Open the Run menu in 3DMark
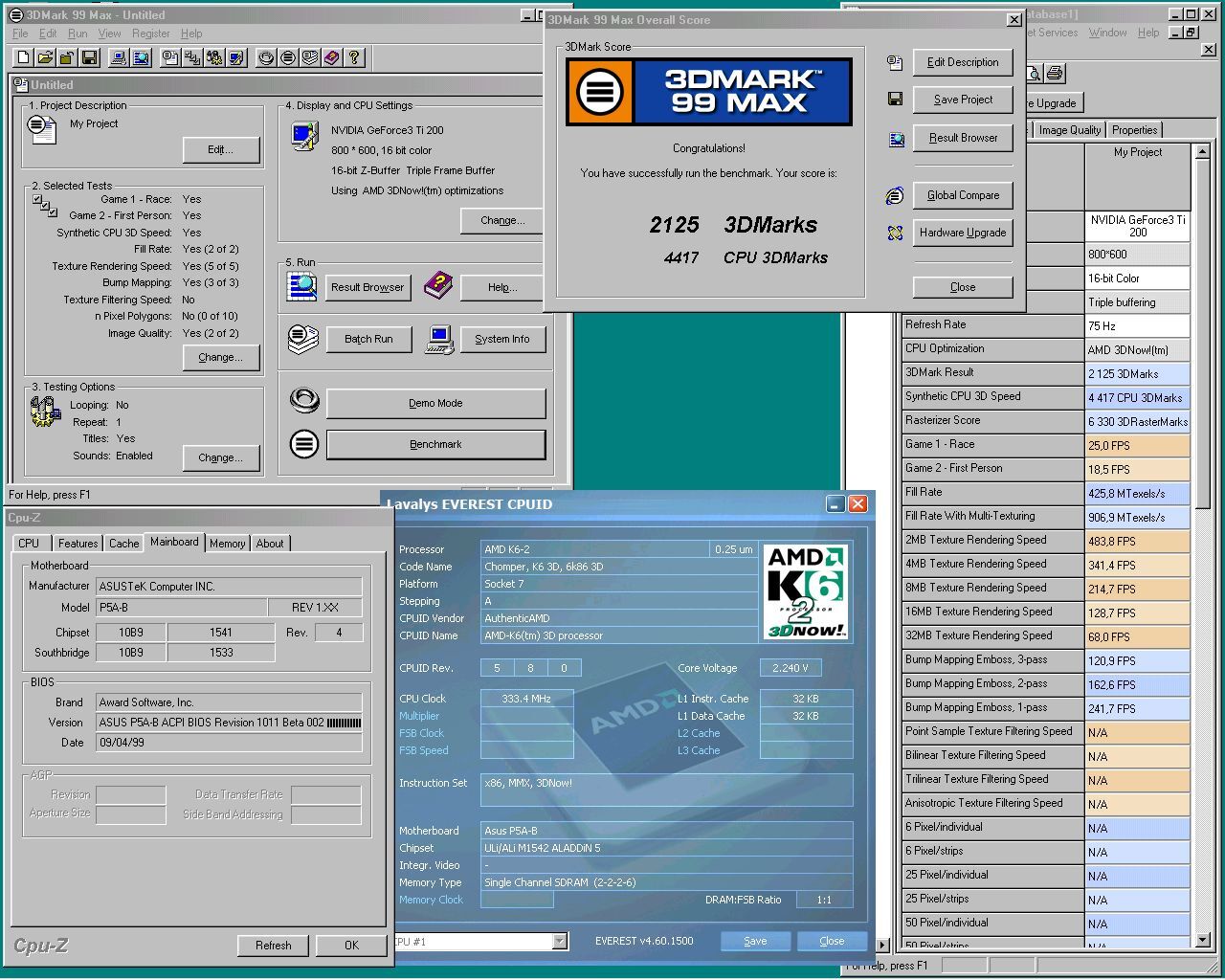The height and width of the screenshot is (980, 1225). coord(78,33)
